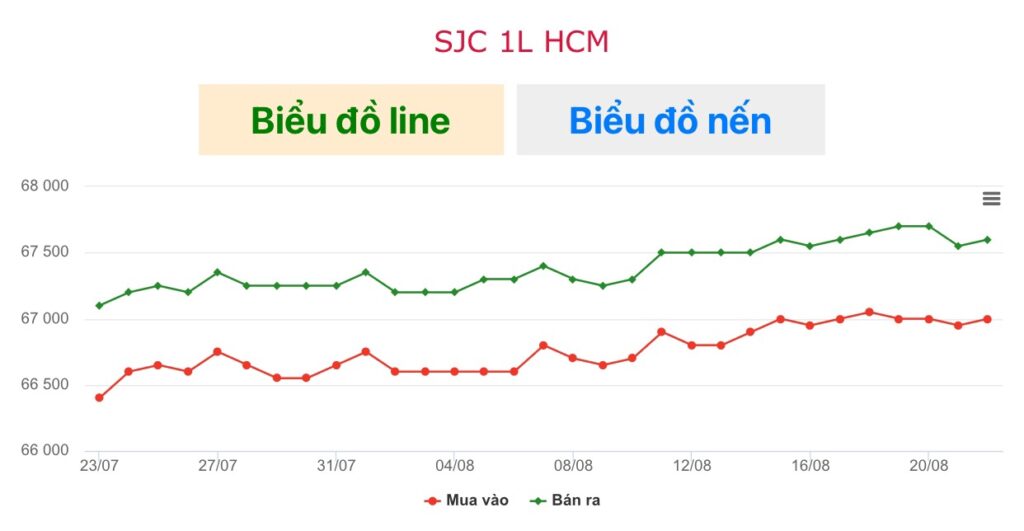The image size is (1024, 531).
Task: Click the SJC 1L HCM chart title
Action: click(521, 42)
